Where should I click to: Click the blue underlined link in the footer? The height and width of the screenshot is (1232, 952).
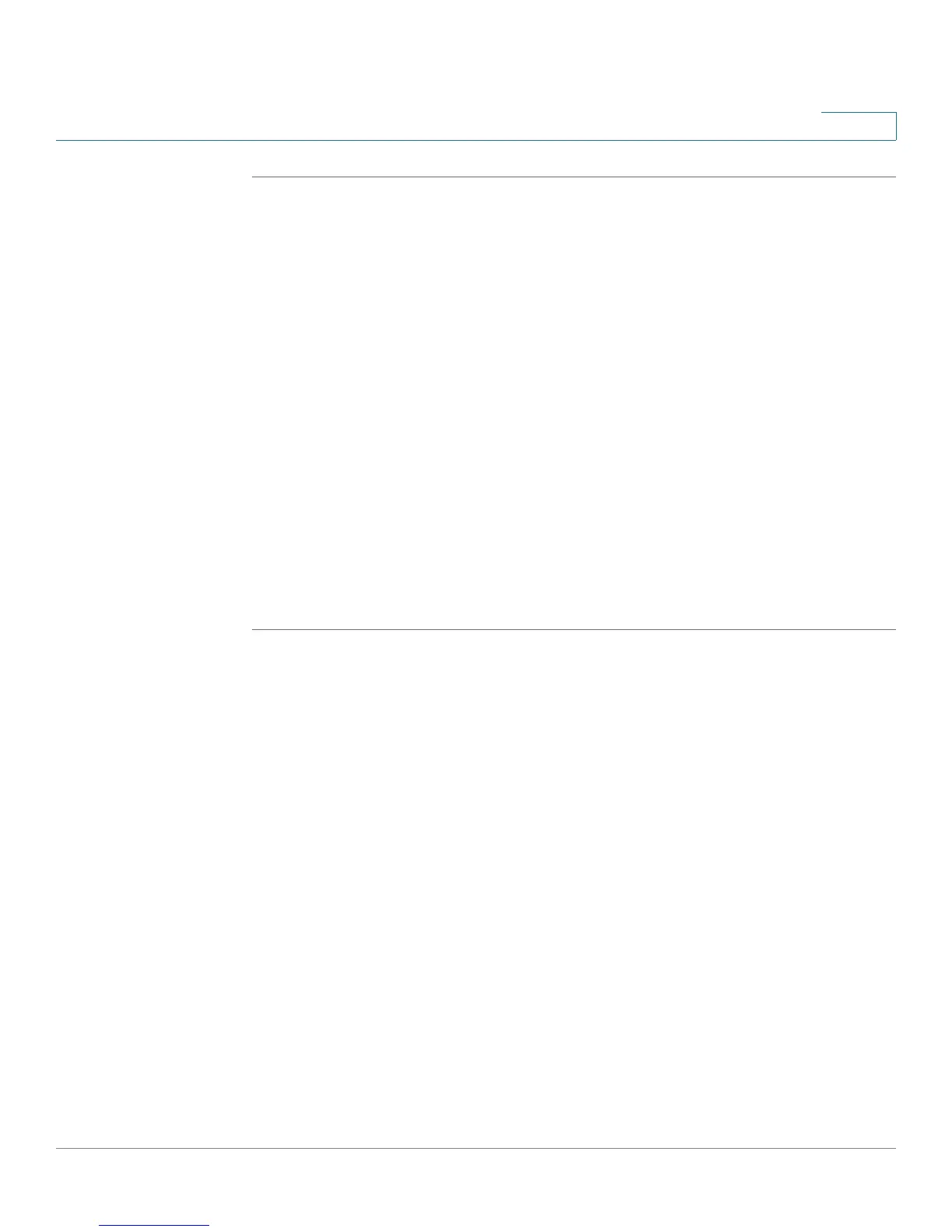point(154,1225)
